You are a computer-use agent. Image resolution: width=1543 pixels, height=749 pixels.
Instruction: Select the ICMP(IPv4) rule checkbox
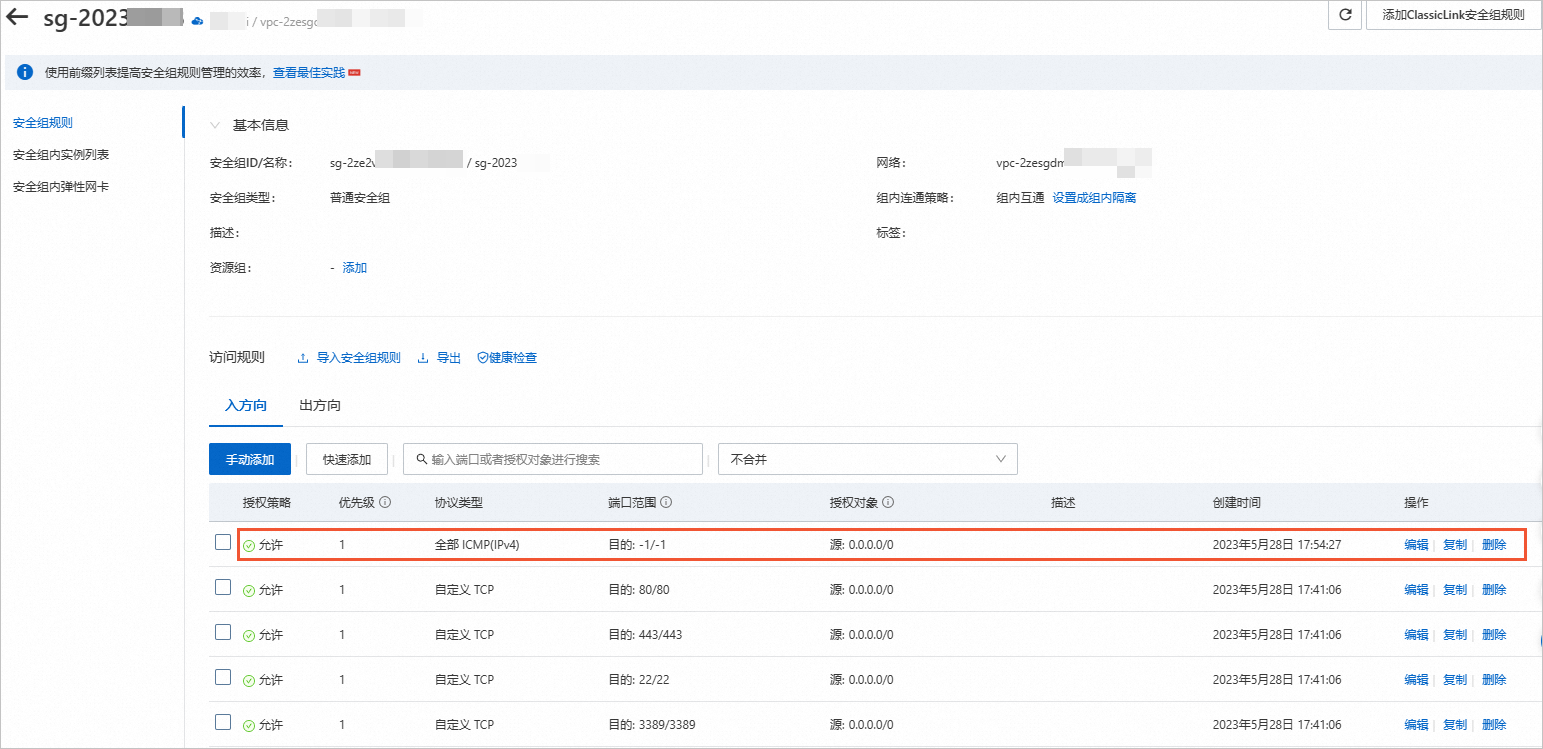tap(223, 543)
